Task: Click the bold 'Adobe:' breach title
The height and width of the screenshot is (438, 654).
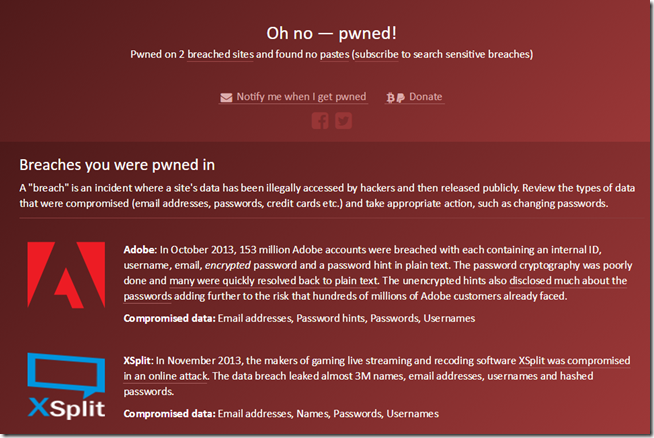Action: coord(140,250)
